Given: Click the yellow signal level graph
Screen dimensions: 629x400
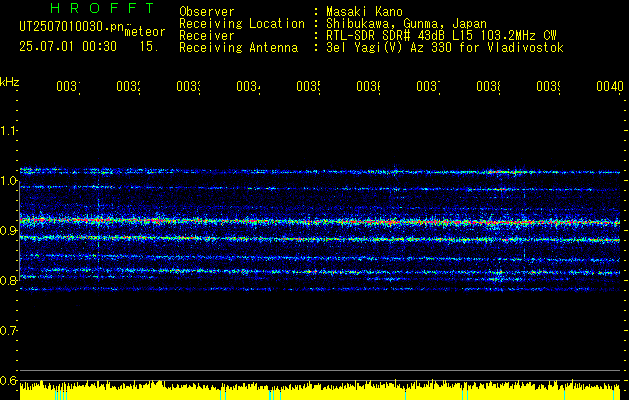Looking at the screenshot, I should click(x=320, y=391).
